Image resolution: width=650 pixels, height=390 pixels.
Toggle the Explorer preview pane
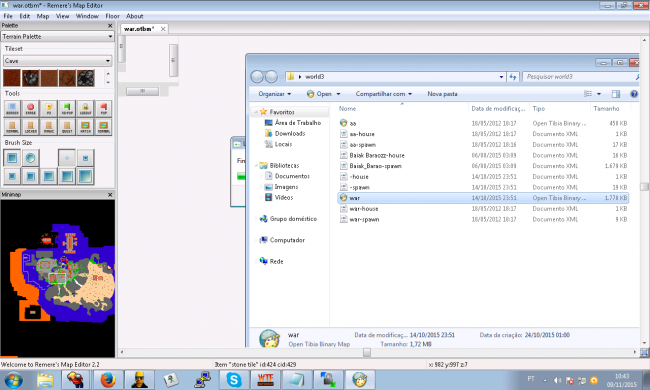(x=616, y=94)
